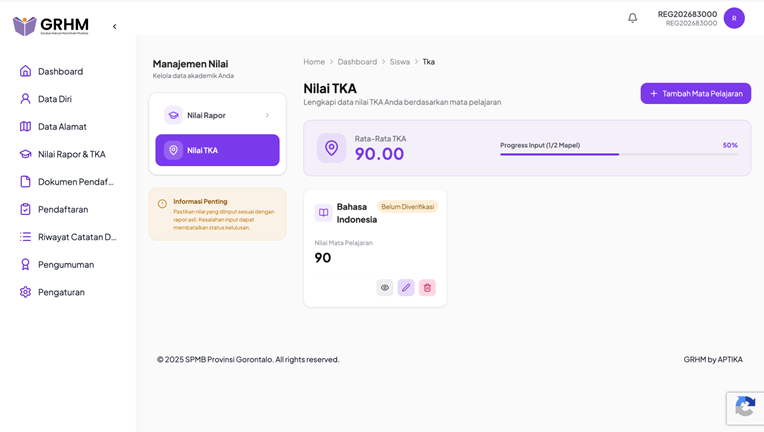Select the Nilai TKA tab
764x432 pixels.
coord(217,150)
